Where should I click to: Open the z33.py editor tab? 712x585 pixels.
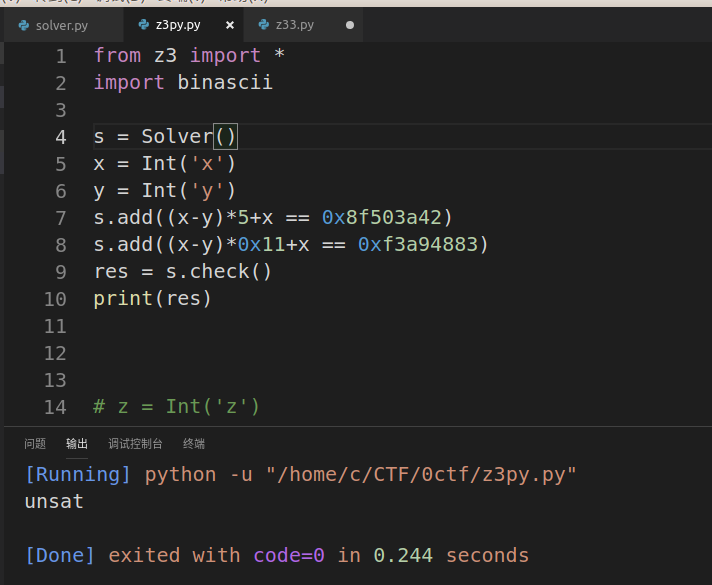[294, 25]
